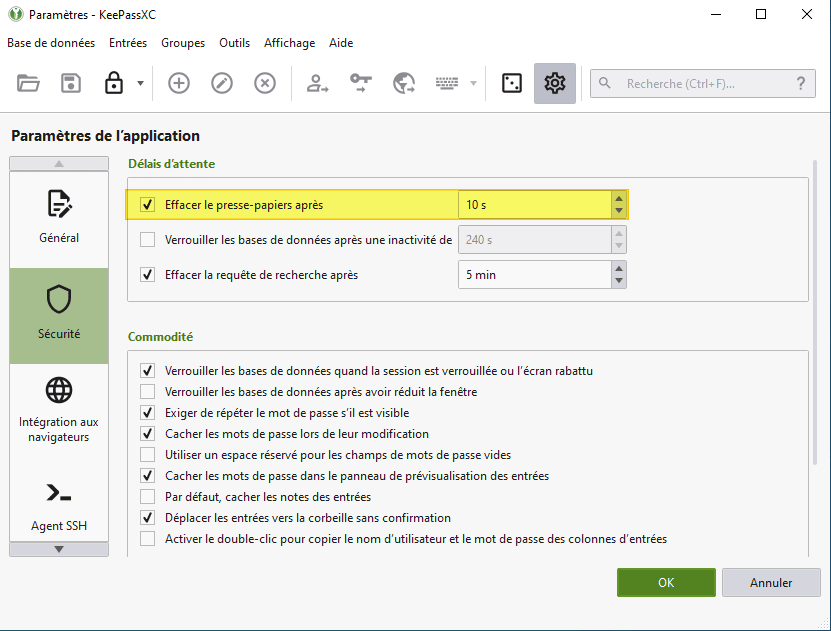
Task: Open the password generator dice icon
Action: click(x=511, y=83)
